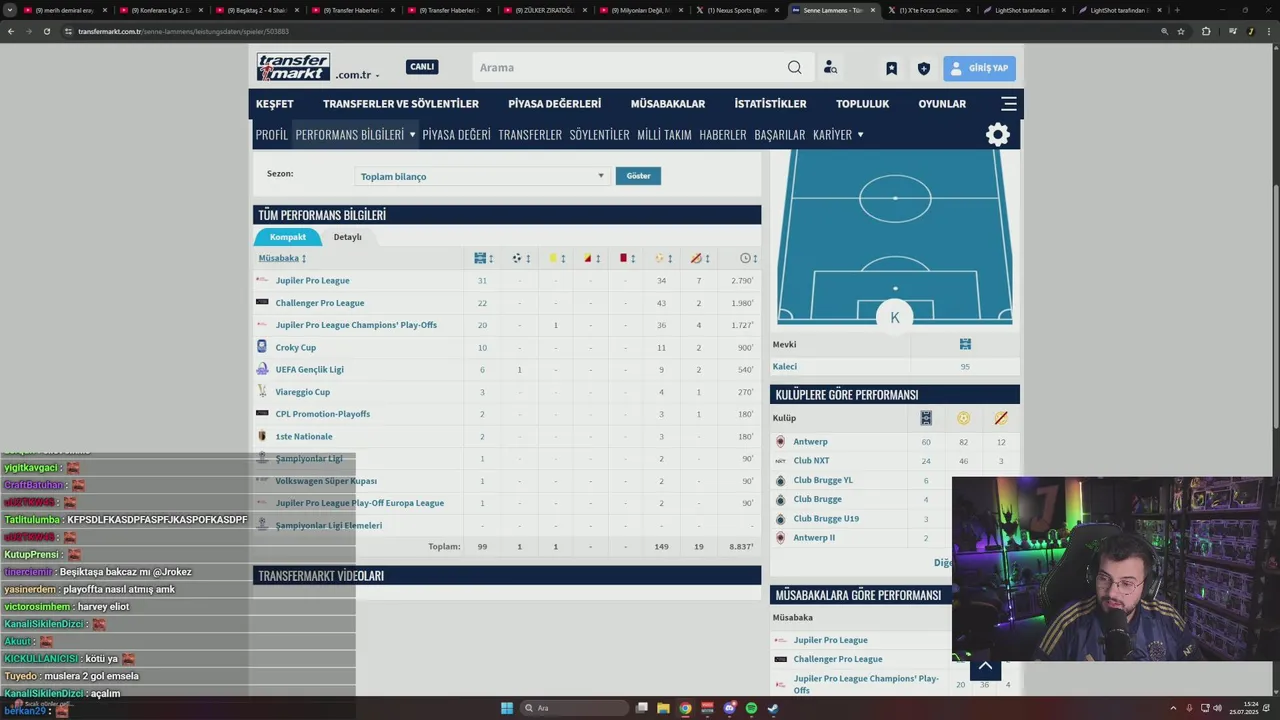Open Club Brugge YL link

click(823, 480)
